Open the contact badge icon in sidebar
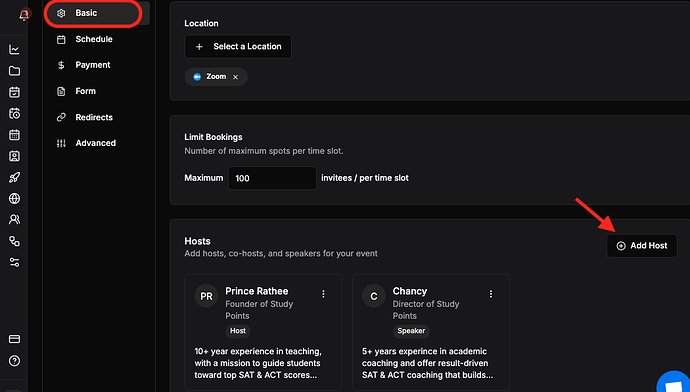Viewport: 690px width, 392px height. [14, 156]
